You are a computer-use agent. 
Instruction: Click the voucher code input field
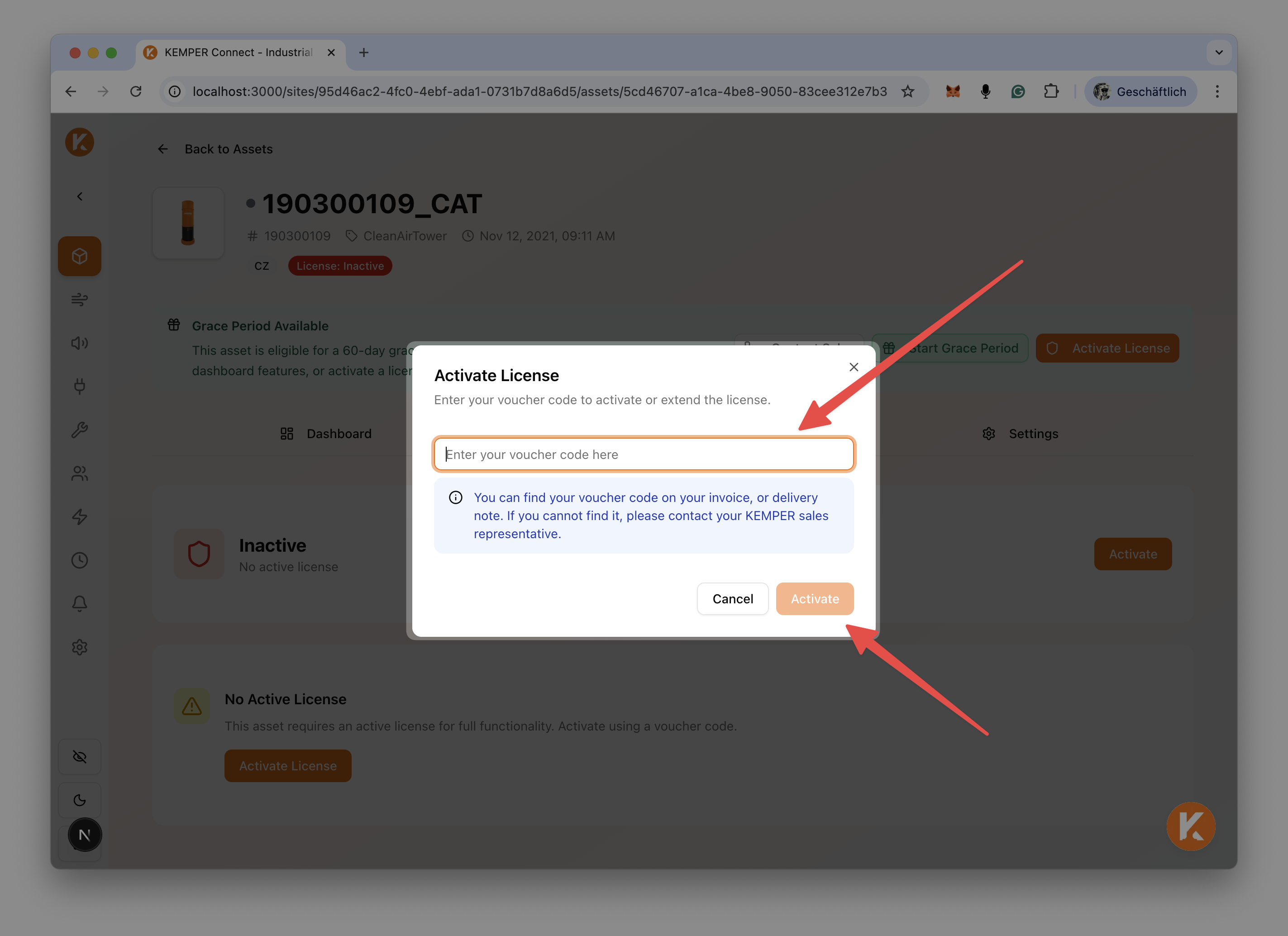click(644, 454)
